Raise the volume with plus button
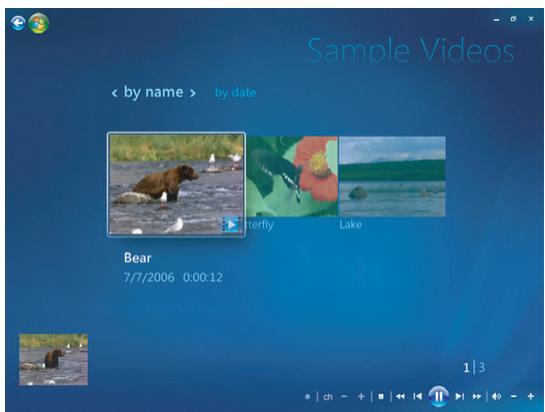This screenshot has height=412, width=545. pos(530,396)
